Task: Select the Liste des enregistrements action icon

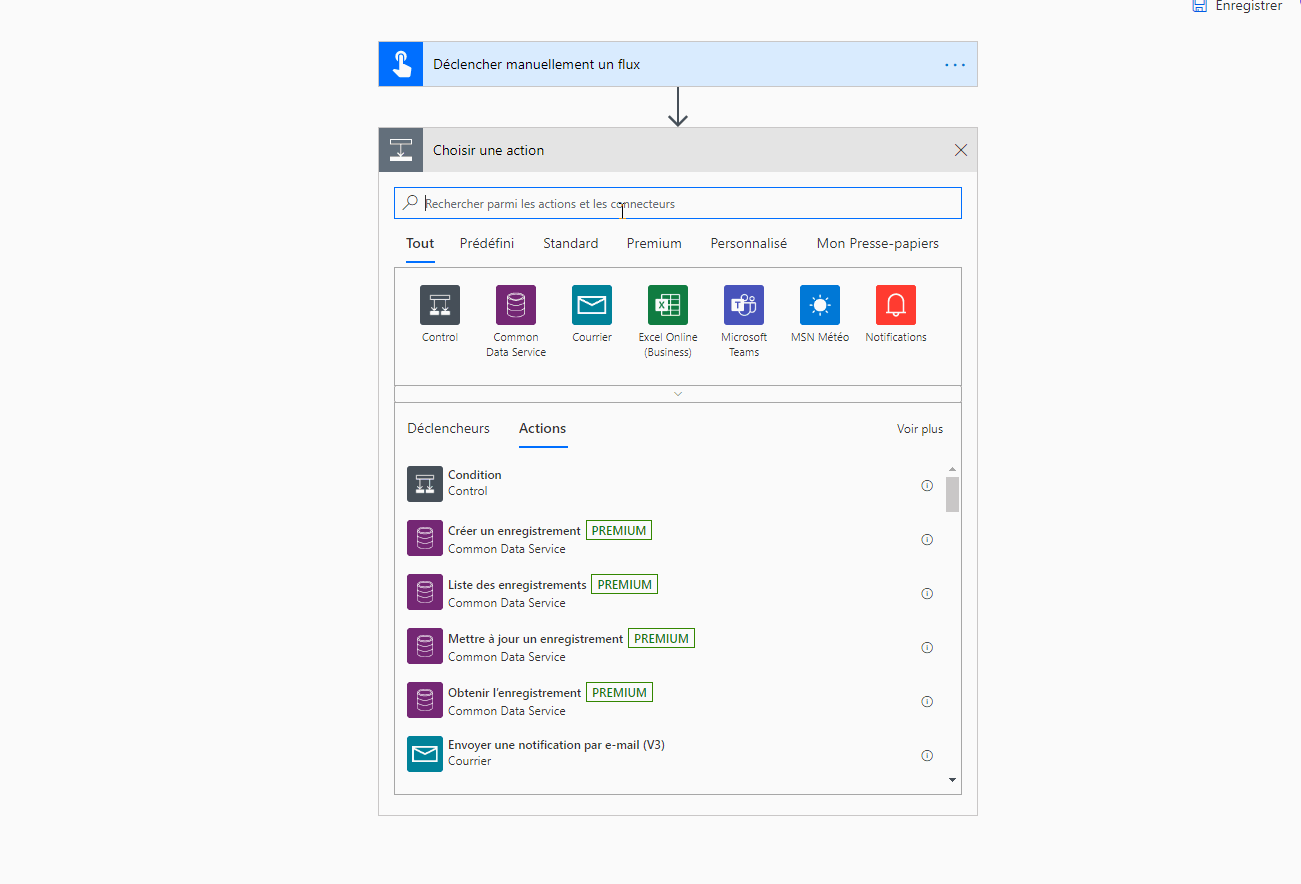Action: pos(425,592)
